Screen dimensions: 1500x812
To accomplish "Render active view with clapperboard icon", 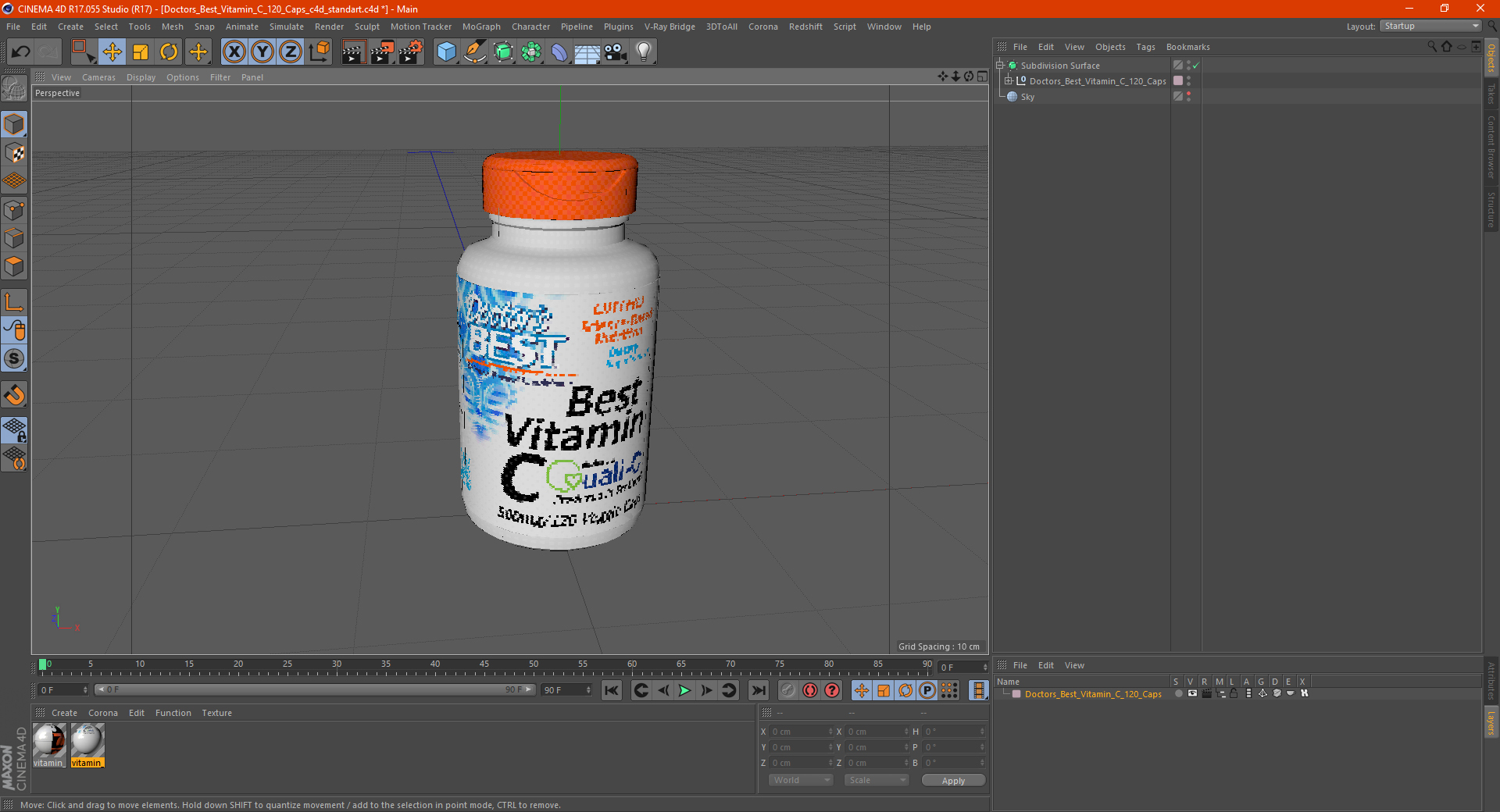I will coord(353,52).
